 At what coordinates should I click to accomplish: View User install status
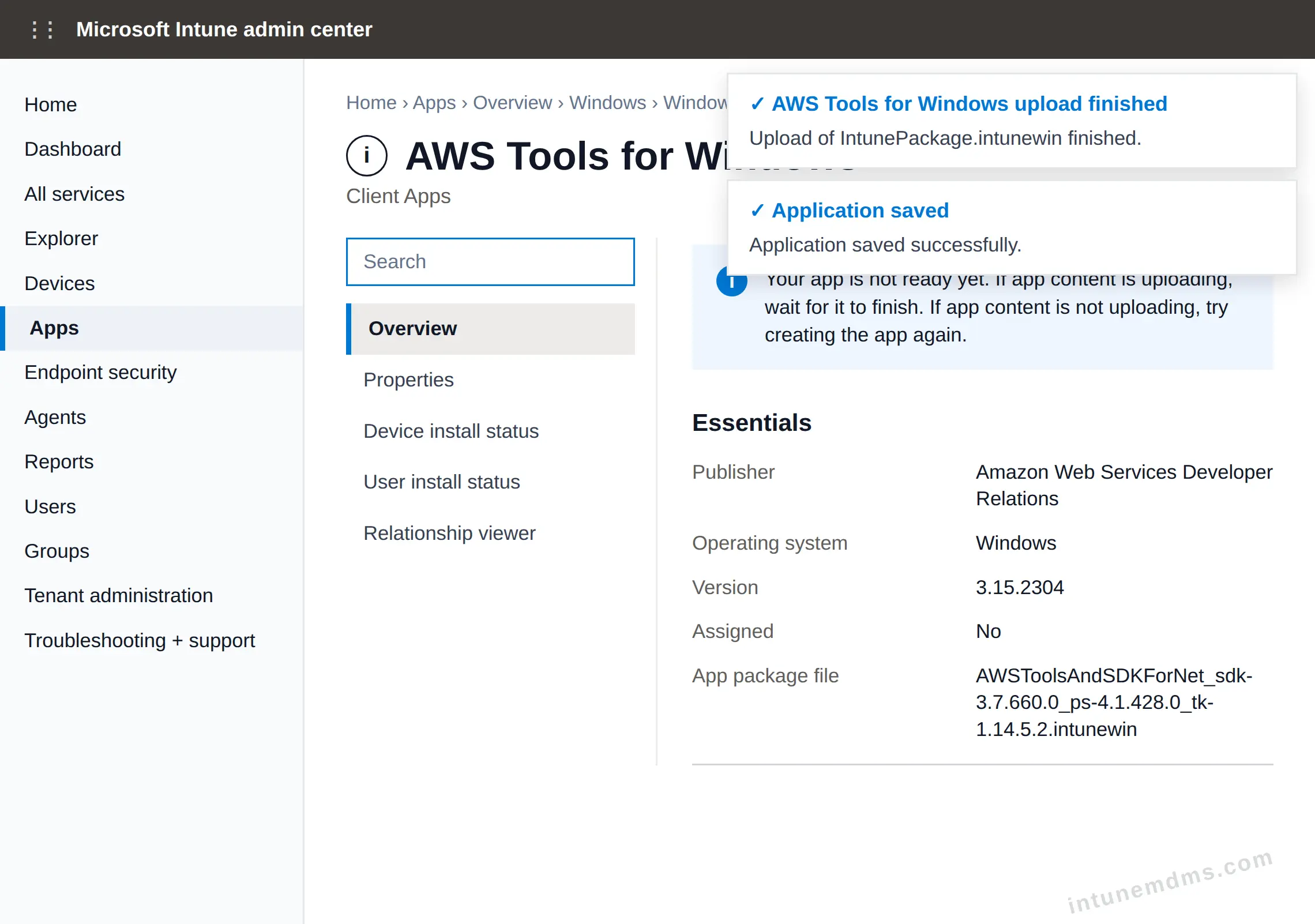pyautogui.click(x=490, y=482)
